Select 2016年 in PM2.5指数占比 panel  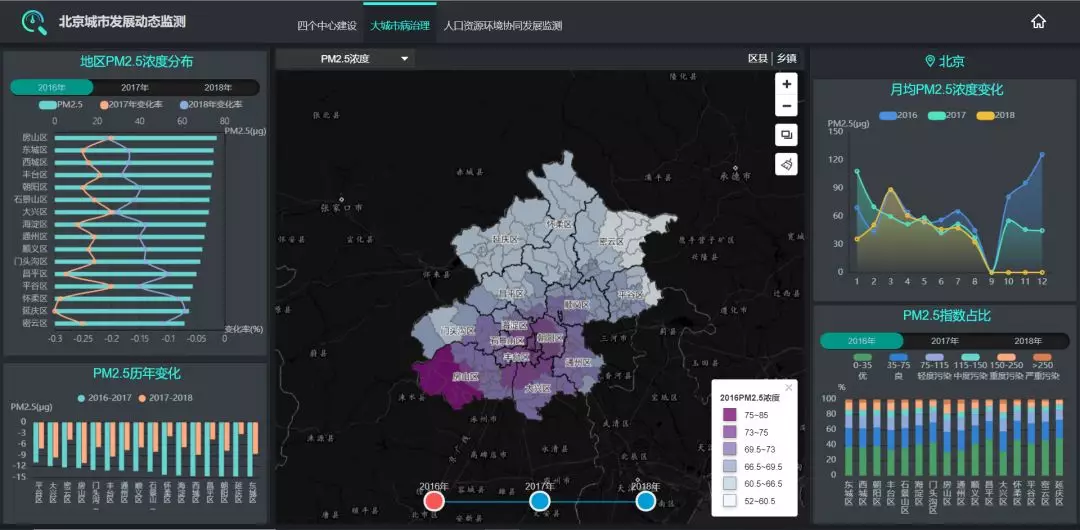point(861,340)
